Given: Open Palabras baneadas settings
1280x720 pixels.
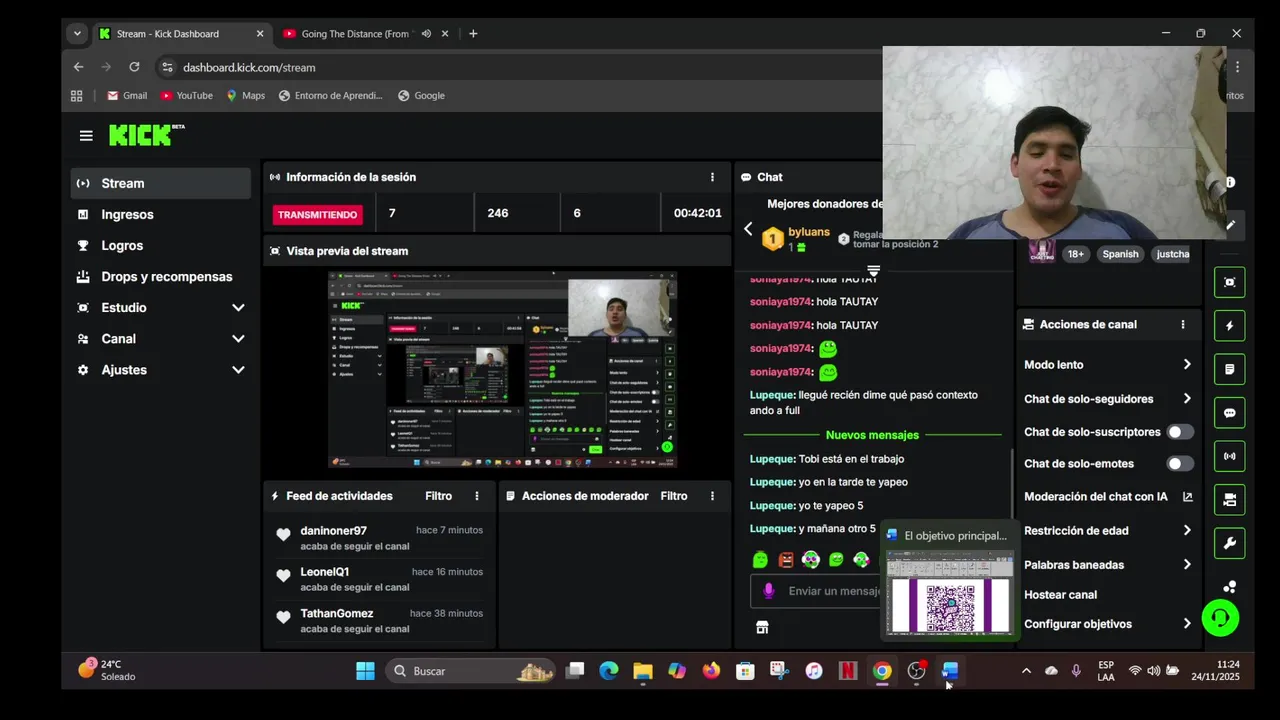Looking at the screenshot, I should click(x=1108, y=565).
